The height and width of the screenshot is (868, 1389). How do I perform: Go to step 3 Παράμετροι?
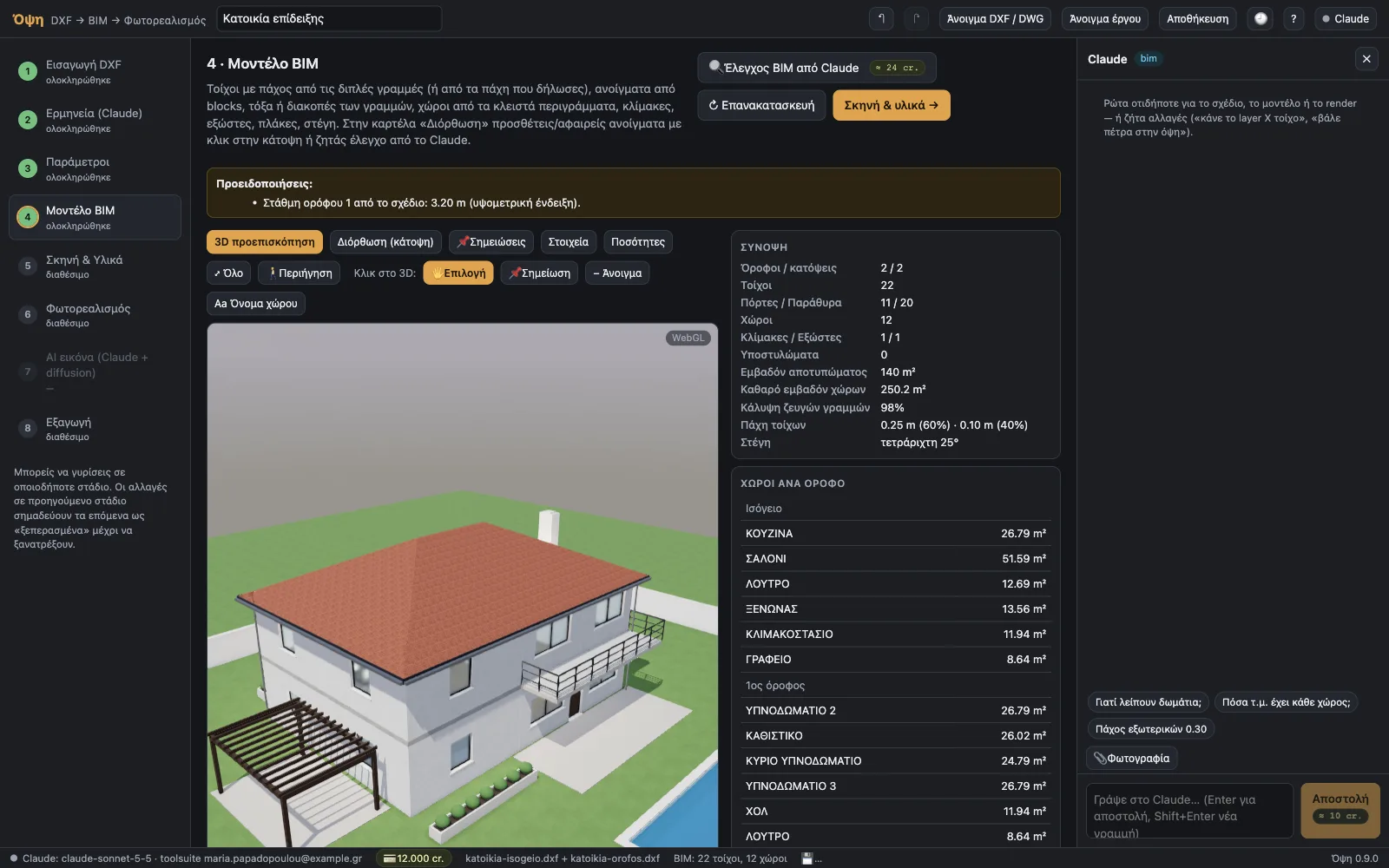click(95, 168)
